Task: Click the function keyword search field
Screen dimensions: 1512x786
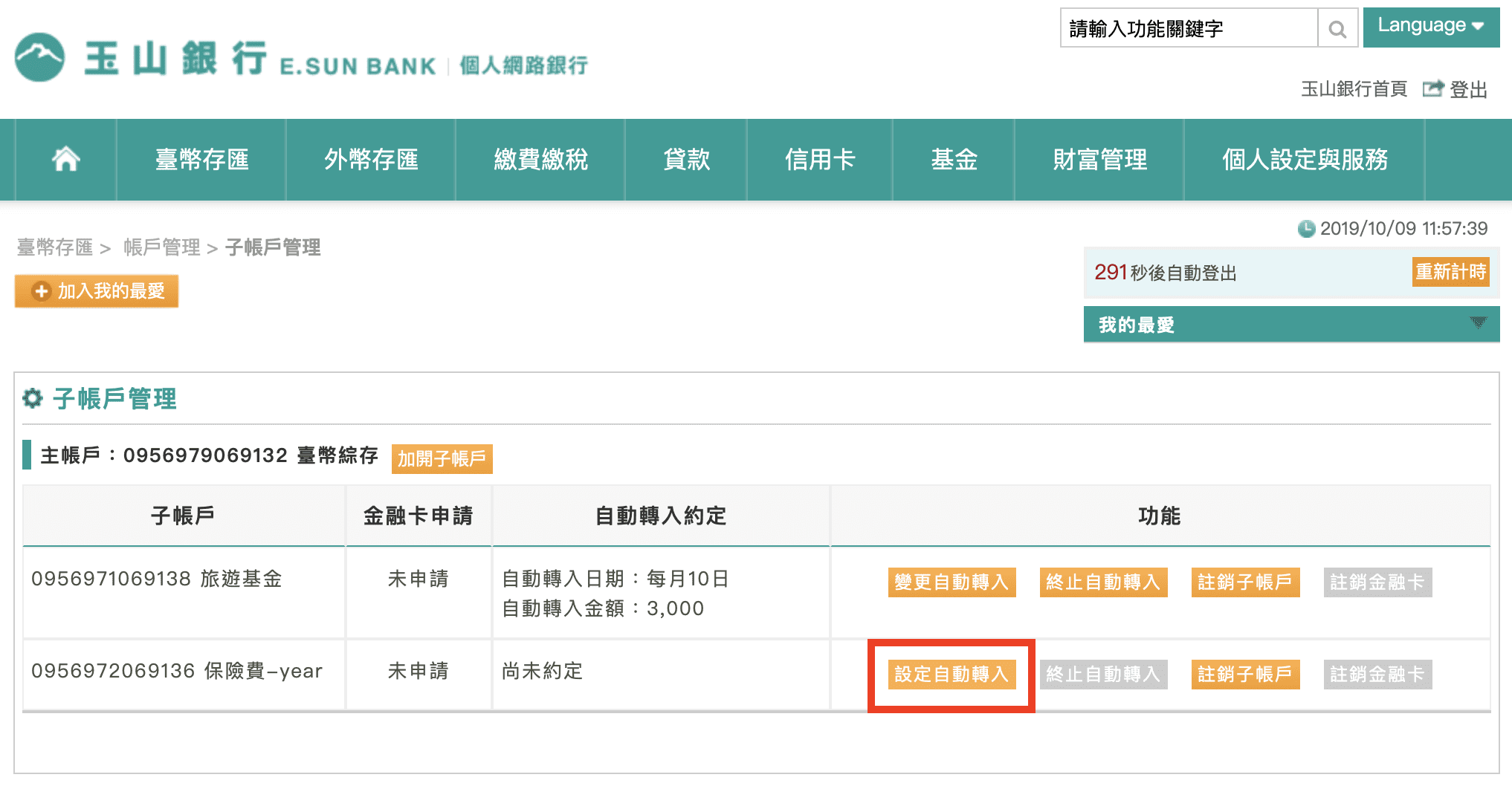Action: click(x=1189, y=29)
